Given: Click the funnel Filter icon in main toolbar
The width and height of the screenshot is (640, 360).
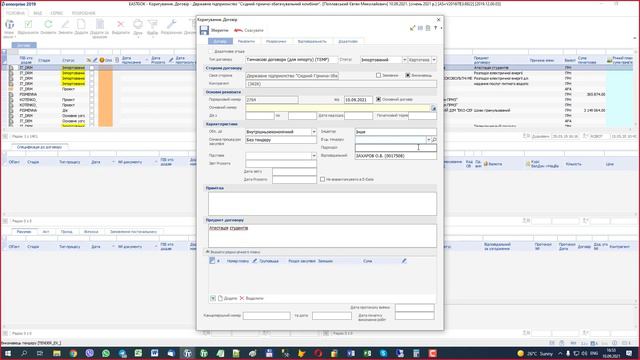Looking at the screenshot, I should (152, 24).
